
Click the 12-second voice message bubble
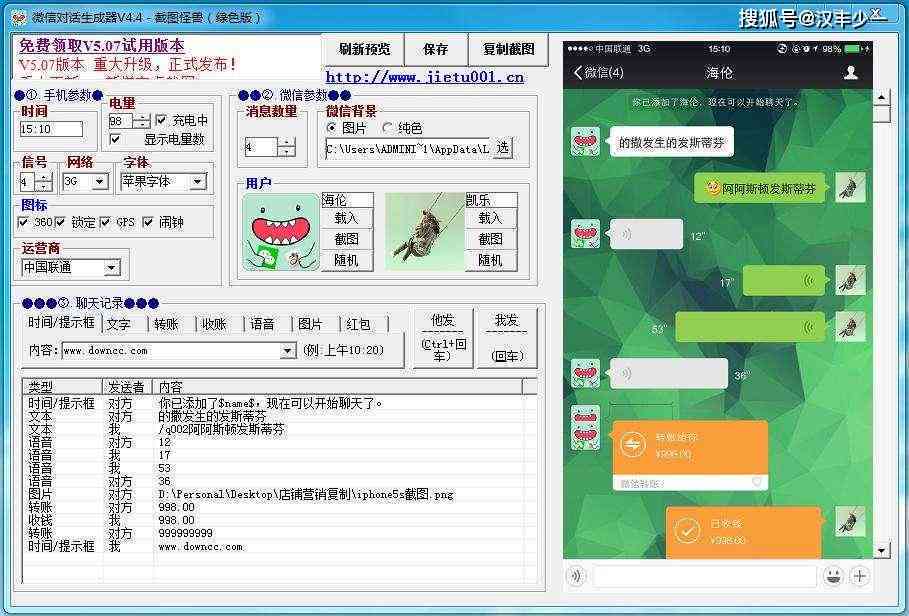click(645, 234)
